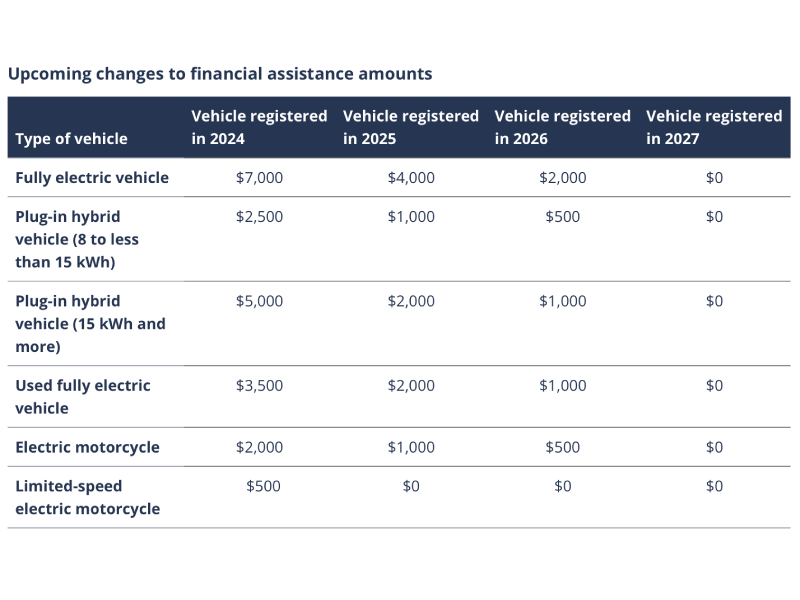This screenshot has width=800, height=600.
Task: Click the 'Limited-speed electric motorcycle' row label
Action: [87, 497]
